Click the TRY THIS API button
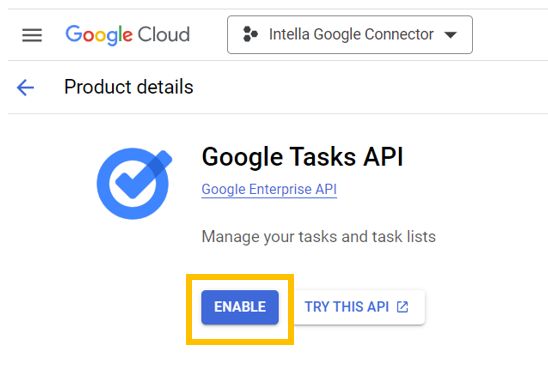The width and height of the screenshot is (548, 371). [359, 307]
